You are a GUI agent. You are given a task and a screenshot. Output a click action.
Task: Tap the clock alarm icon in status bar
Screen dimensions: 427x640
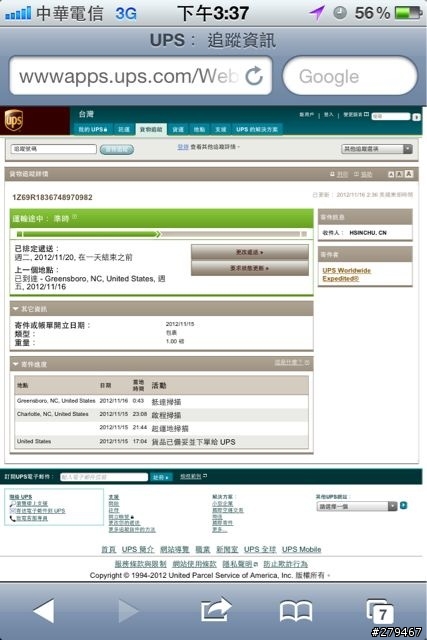[x=340, y=13]
